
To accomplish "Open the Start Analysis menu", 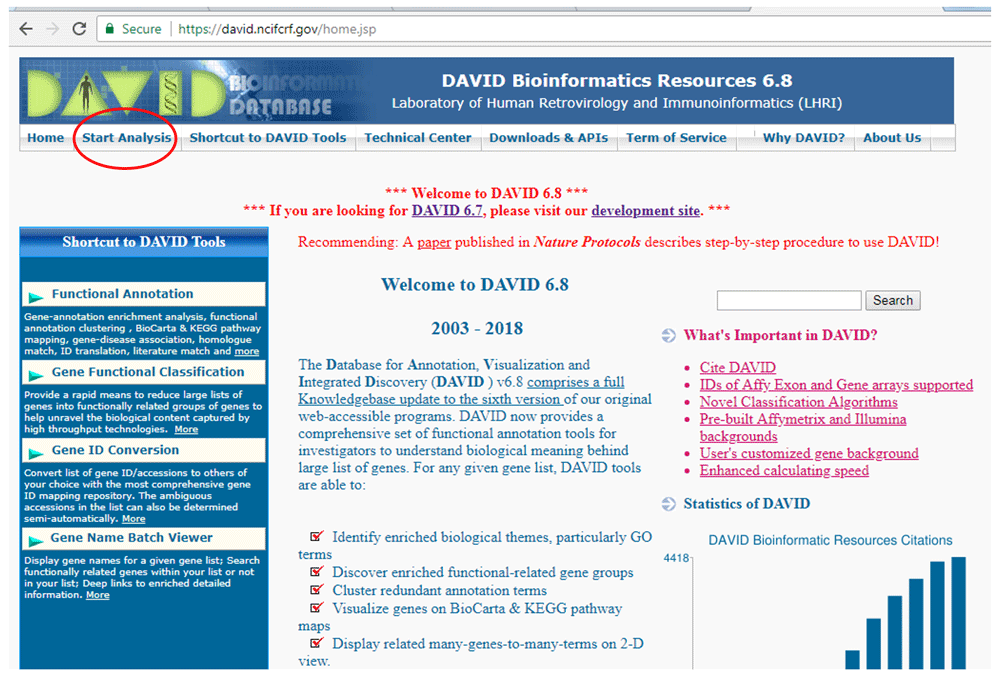I will (125, 138).
